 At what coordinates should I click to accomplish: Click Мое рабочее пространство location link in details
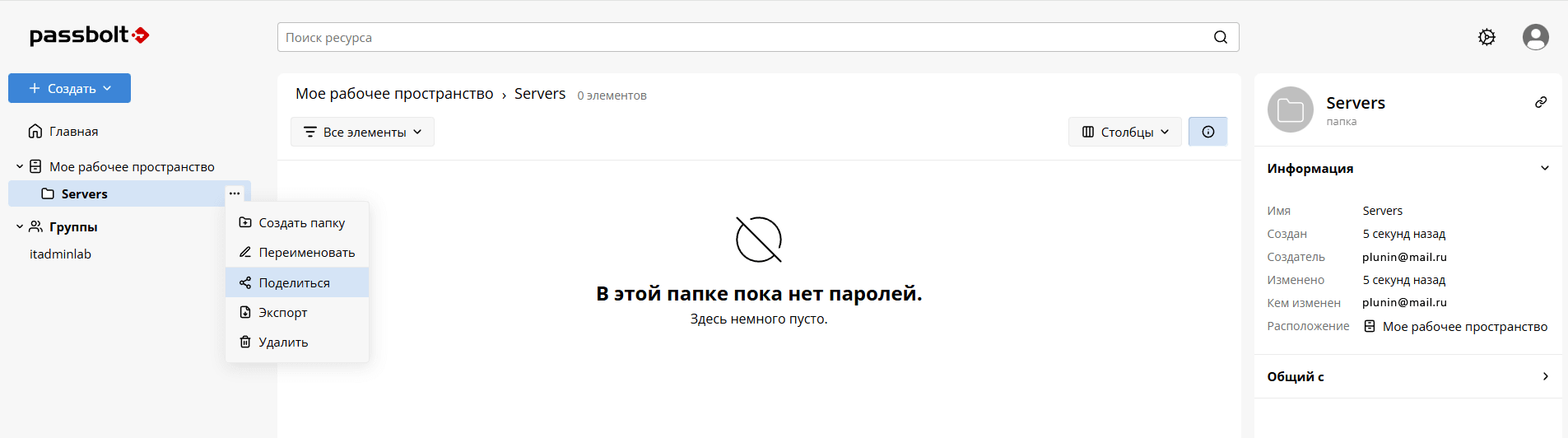(1465, 327)
